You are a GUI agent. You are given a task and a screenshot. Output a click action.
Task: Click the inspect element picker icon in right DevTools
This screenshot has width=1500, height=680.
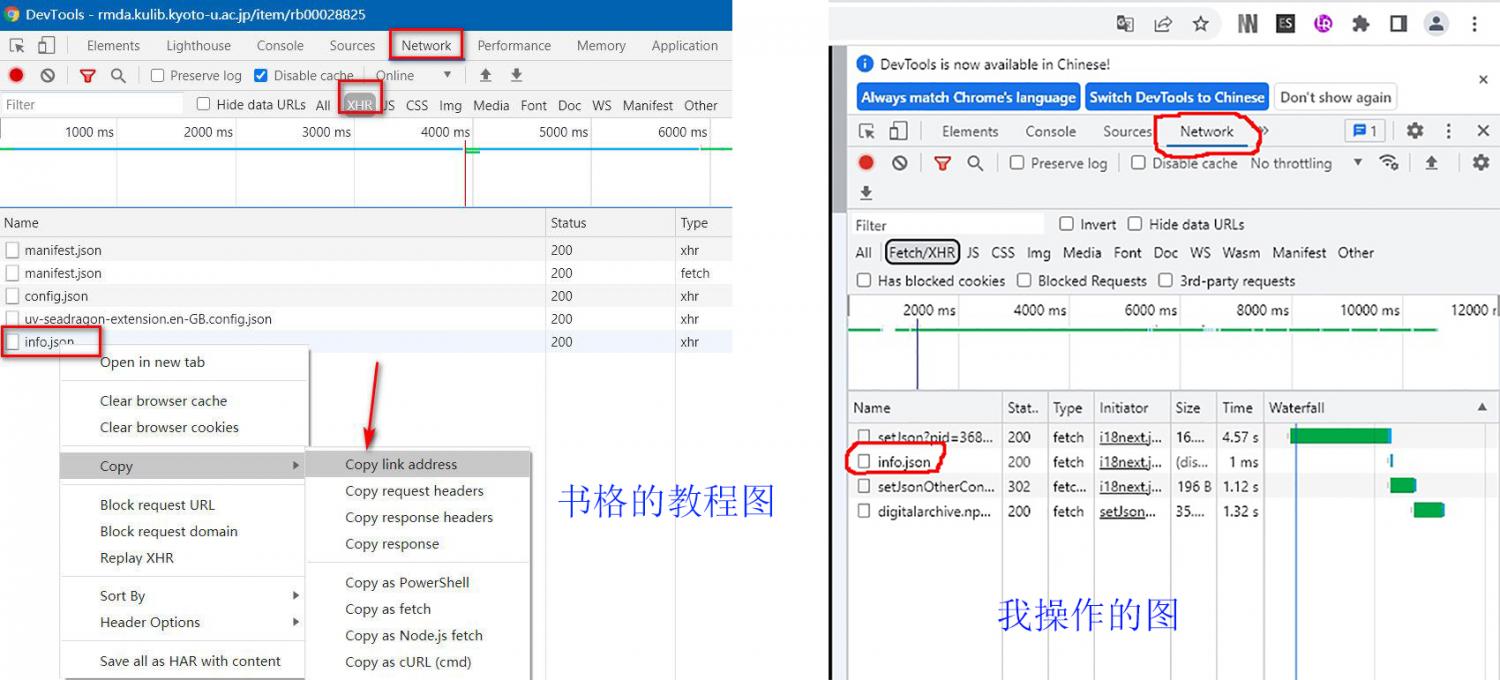tap(867, 131)
